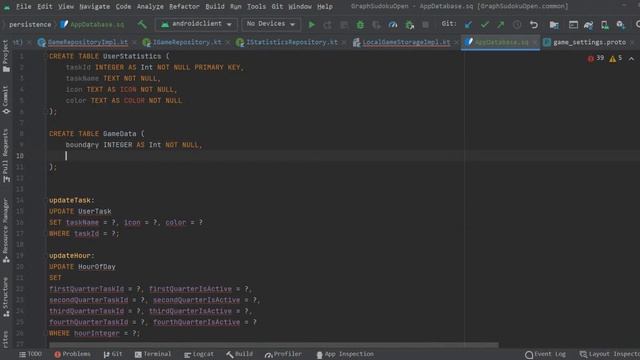The image size is (640, 360).
Task: Expand the inspections widget chevron
Action: pyautogui.click(x=631, y=59)
